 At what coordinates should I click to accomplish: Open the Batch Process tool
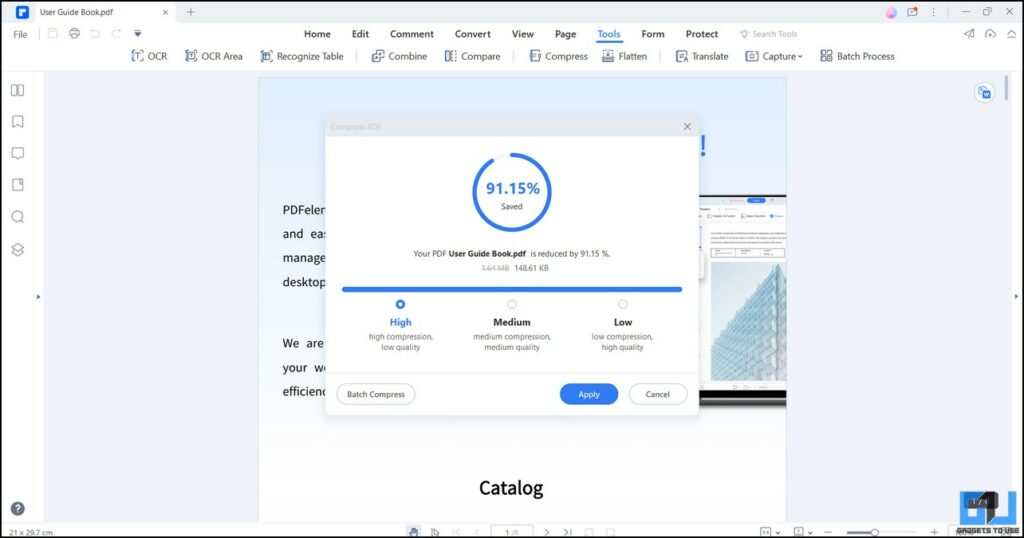(857, 56)
